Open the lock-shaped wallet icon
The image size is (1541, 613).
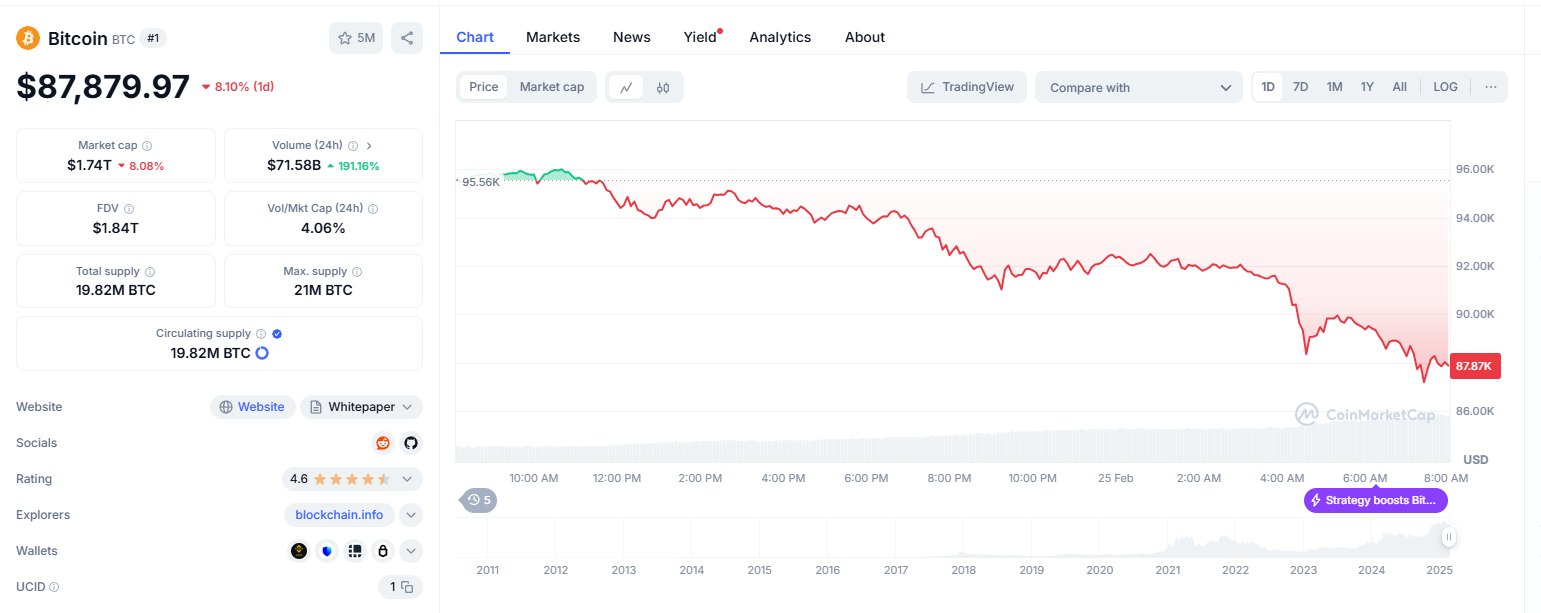click(382, 551)
